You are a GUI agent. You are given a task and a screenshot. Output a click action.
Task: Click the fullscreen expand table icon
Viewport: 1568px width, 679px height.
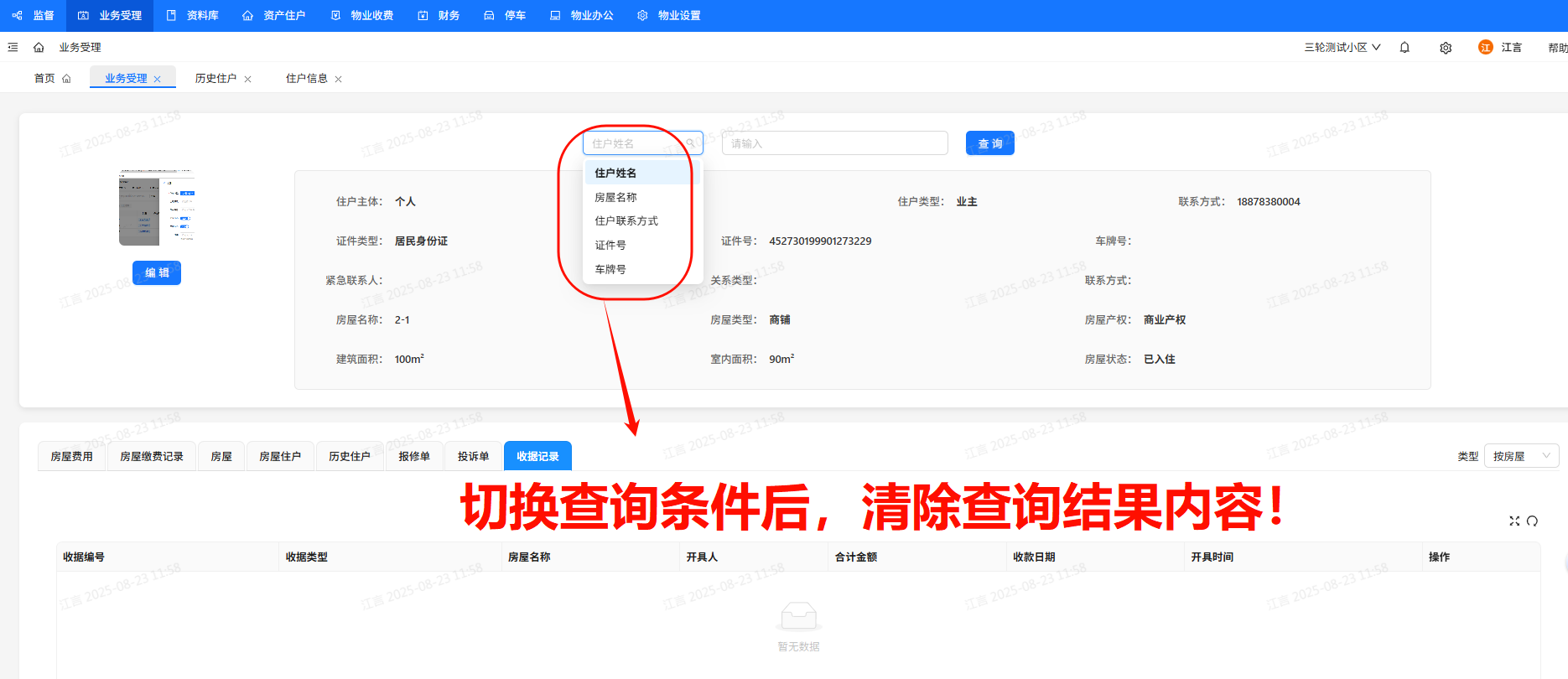(x=1514, y=521)
